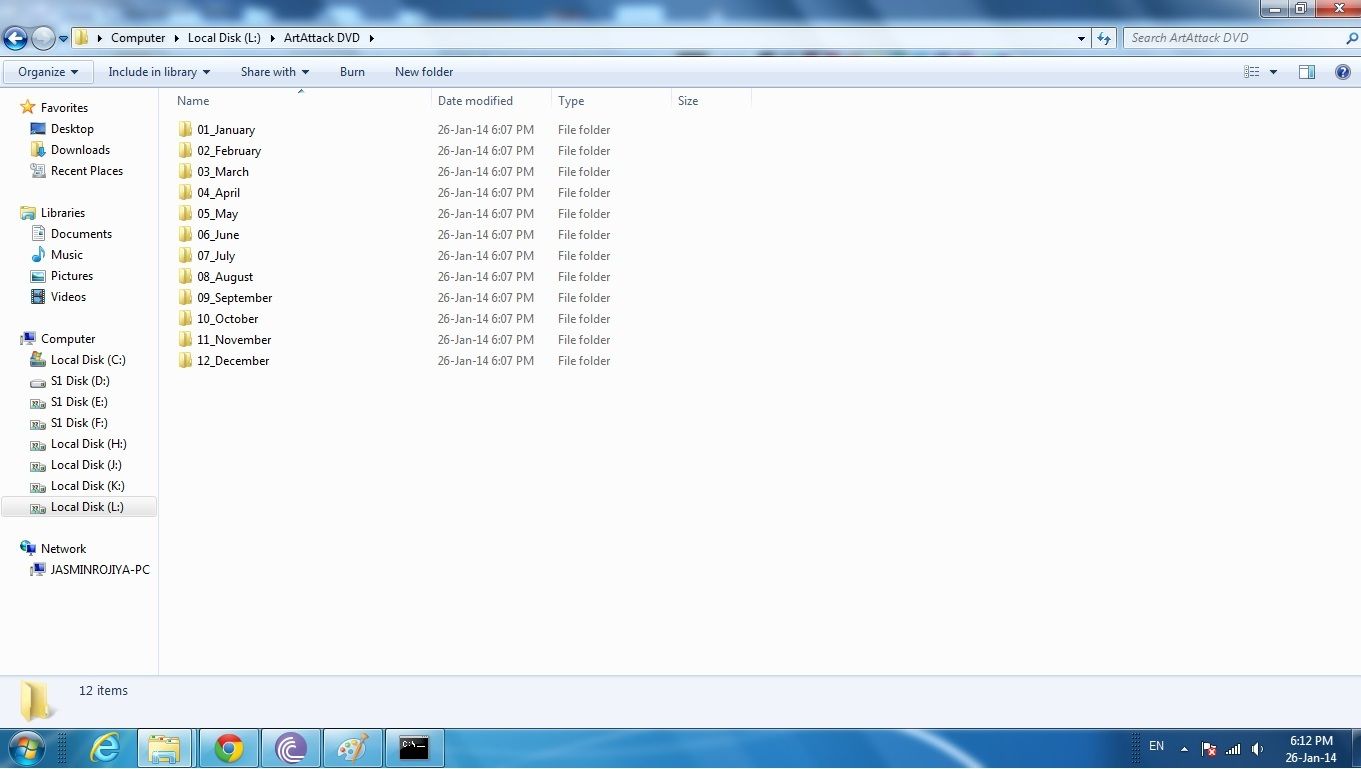Launch BitTorrent from the taskbar
The width and height of the screenshot is (1361, 769).
pos(291,747)
